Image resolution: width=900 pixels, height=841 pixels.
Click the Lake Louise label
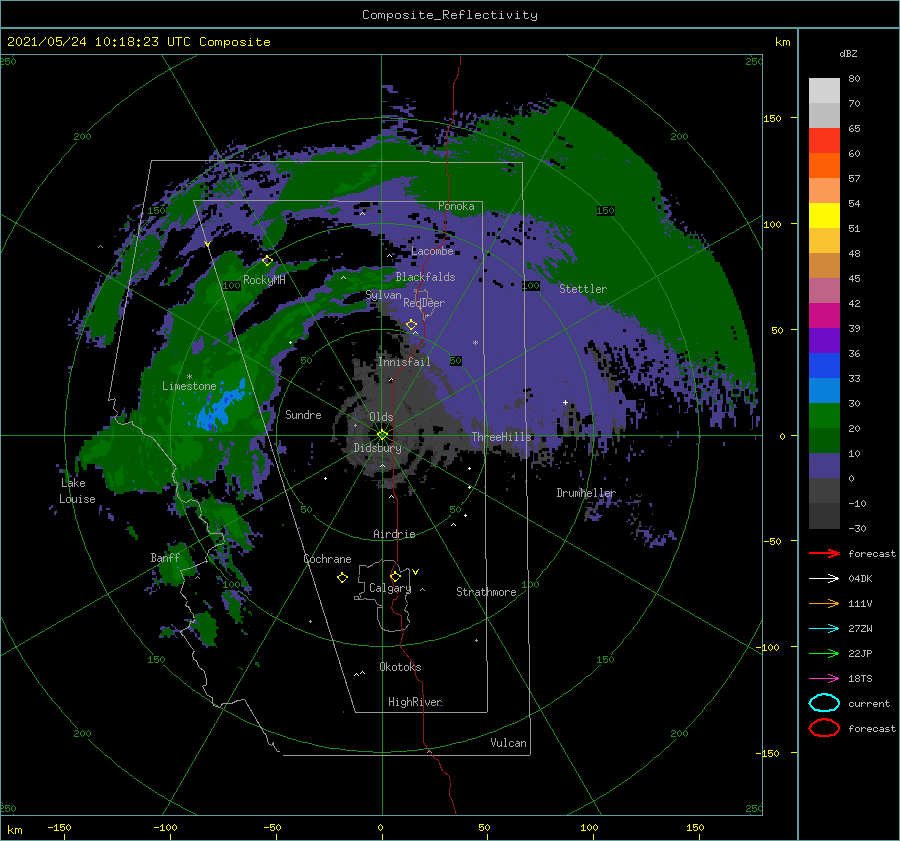tap(77, 491)
